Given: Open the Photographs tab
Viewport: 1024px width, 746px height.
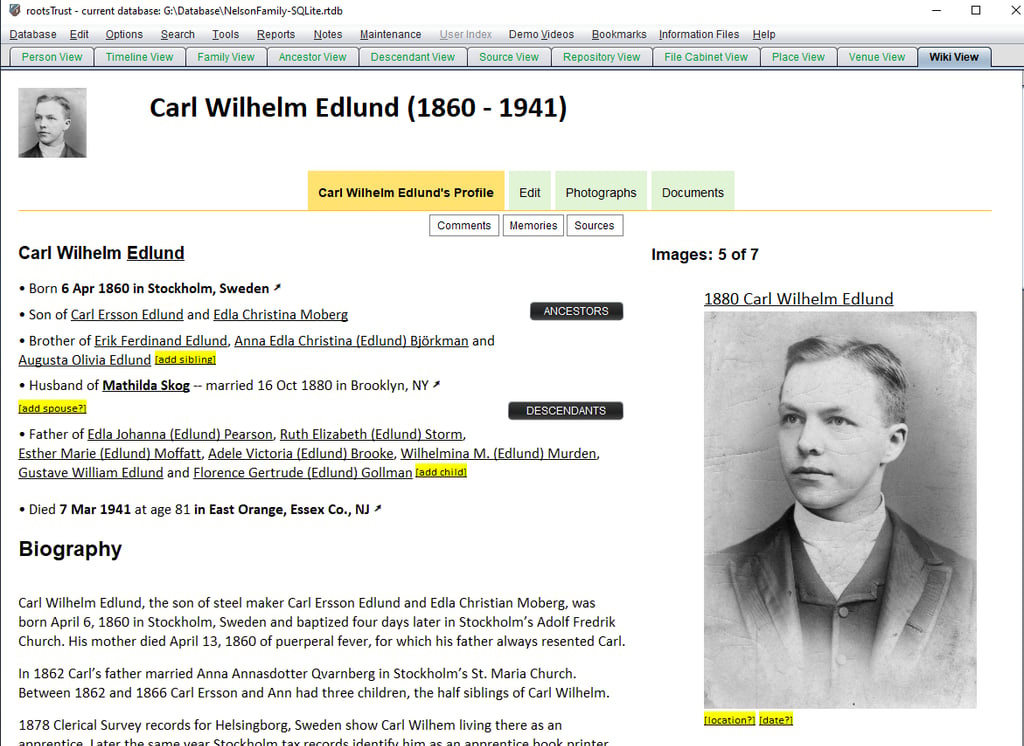Looking at the screenshot, I should pos(601,191).
